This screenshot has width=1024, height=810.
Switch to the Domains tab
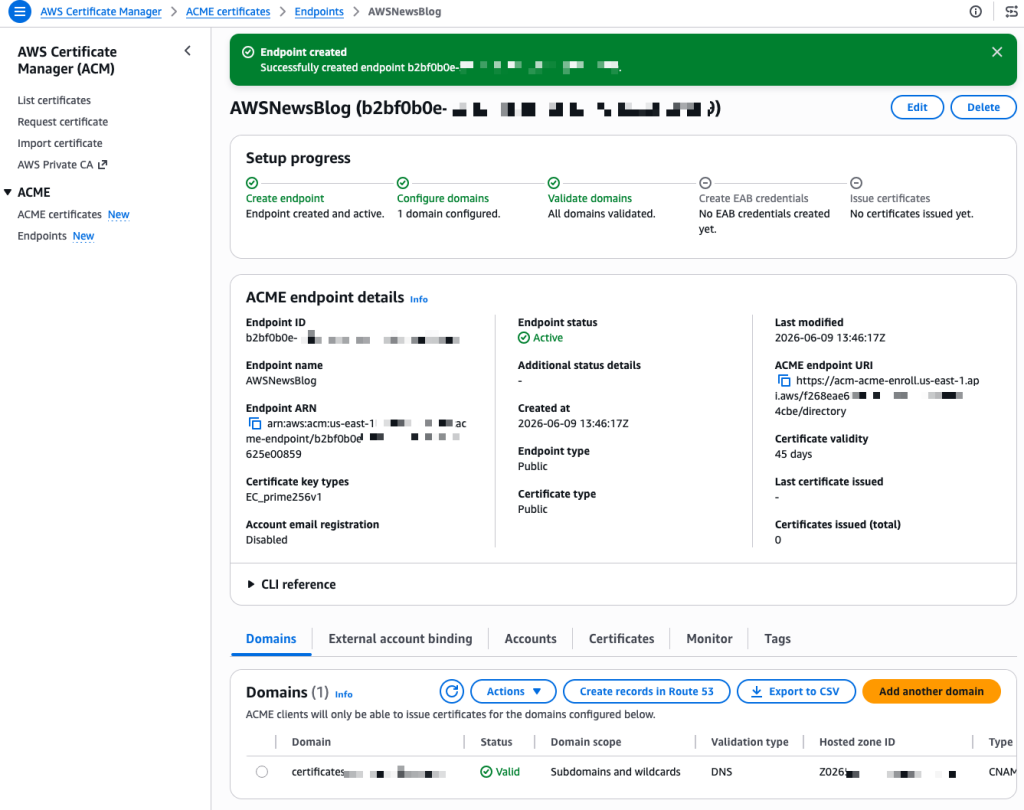pyautogui.click(x=271, y=639)
